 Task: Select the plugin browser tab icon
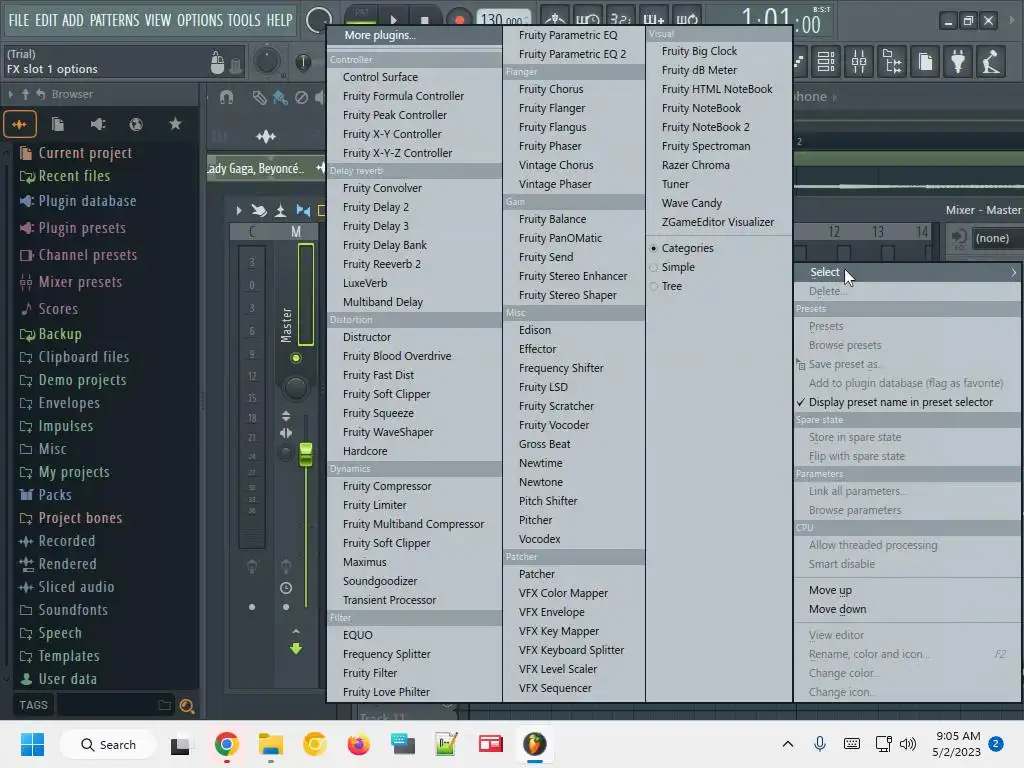pos(97,124)
